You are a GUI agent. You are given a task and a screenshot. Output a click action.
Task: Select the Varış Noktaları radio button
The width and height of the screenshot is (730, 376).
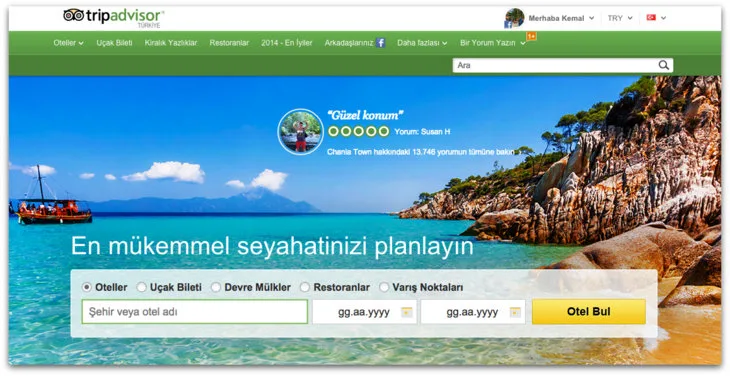tap(384, 287)
